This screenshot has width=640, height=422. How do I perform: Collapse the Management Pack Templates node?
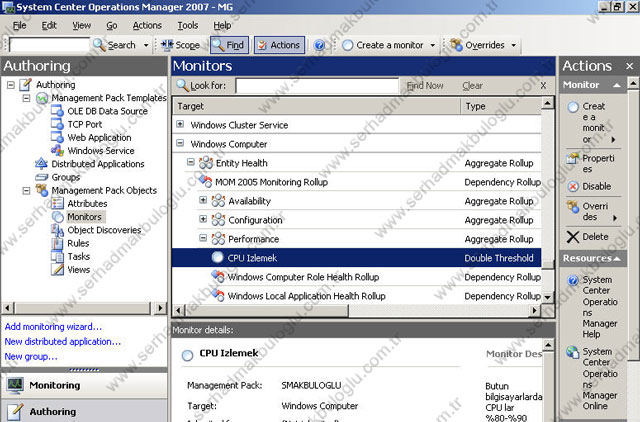26,98
